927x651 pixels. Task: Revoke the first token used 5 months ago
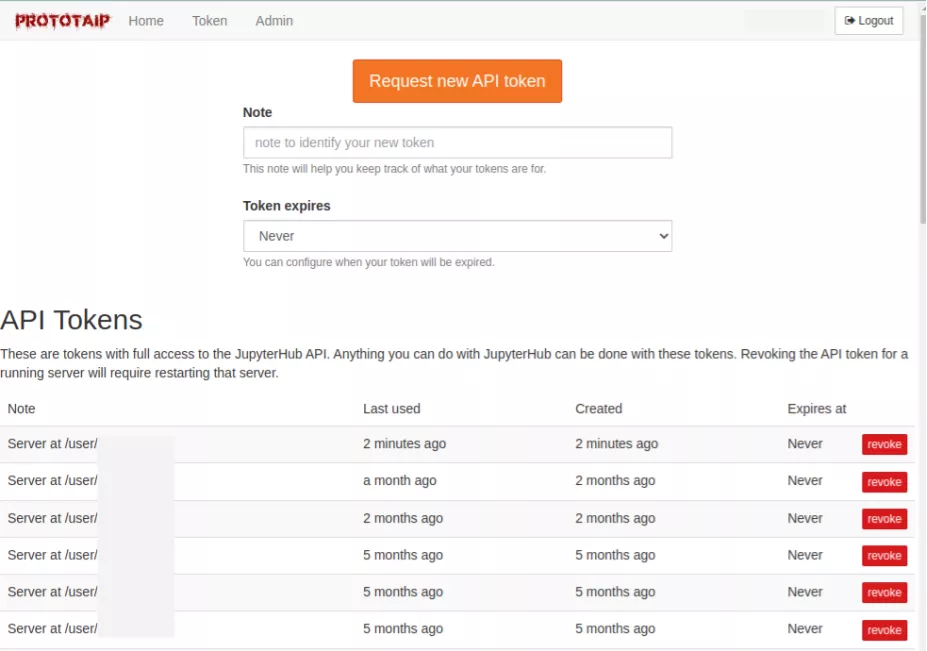(884, 555)
